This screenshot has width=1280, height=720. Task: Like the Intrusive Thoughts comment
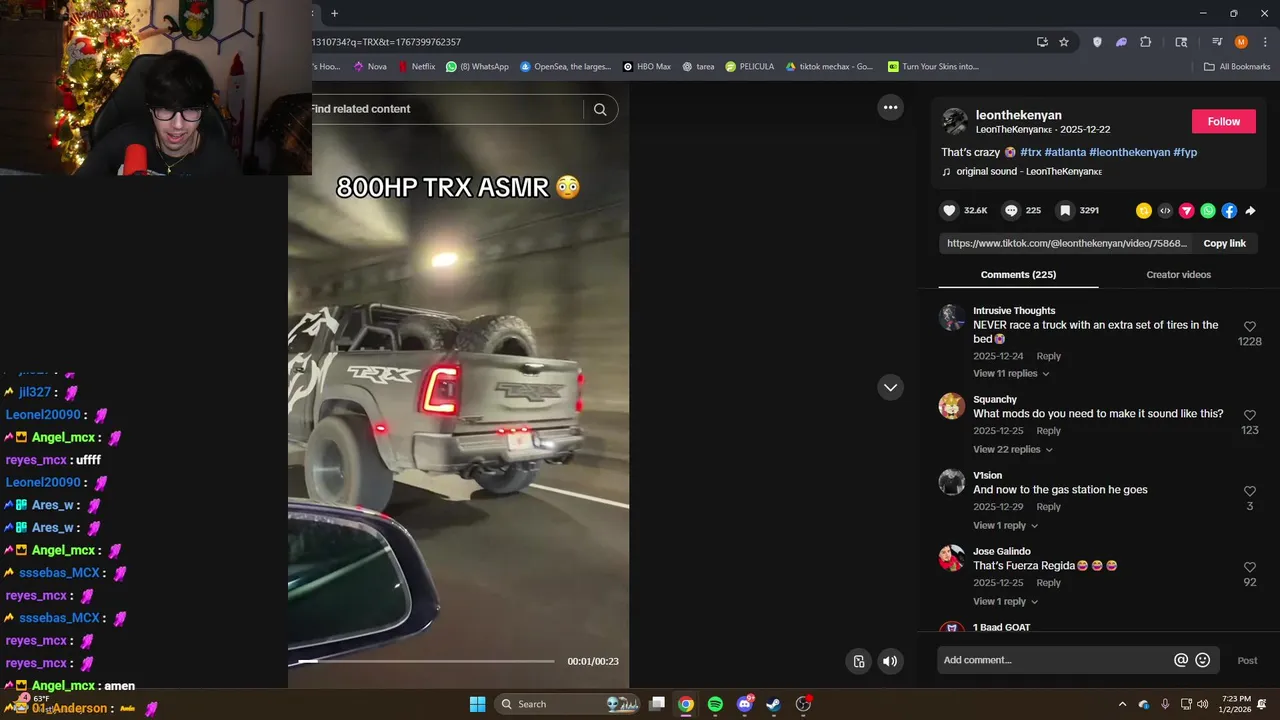tap(1249, 327)
